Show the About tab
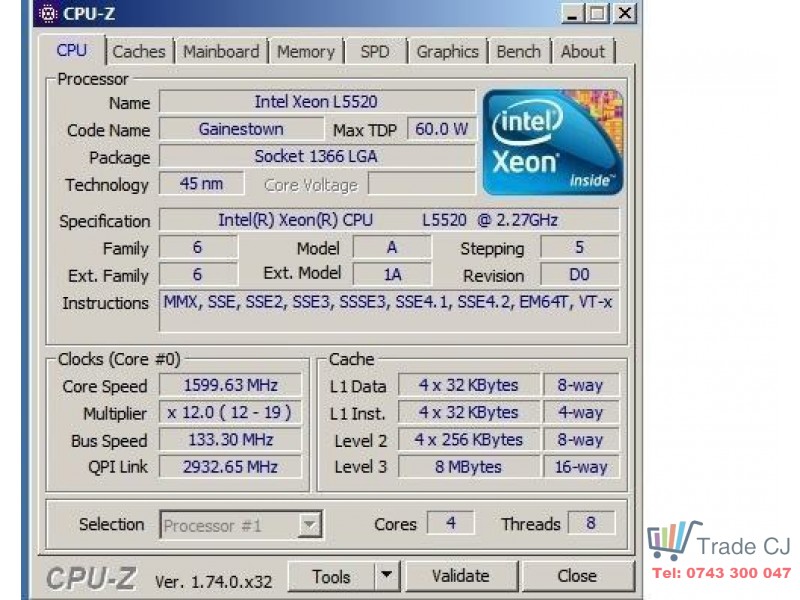This screenshot has width=800, height=600. click(x=583, y=52)
